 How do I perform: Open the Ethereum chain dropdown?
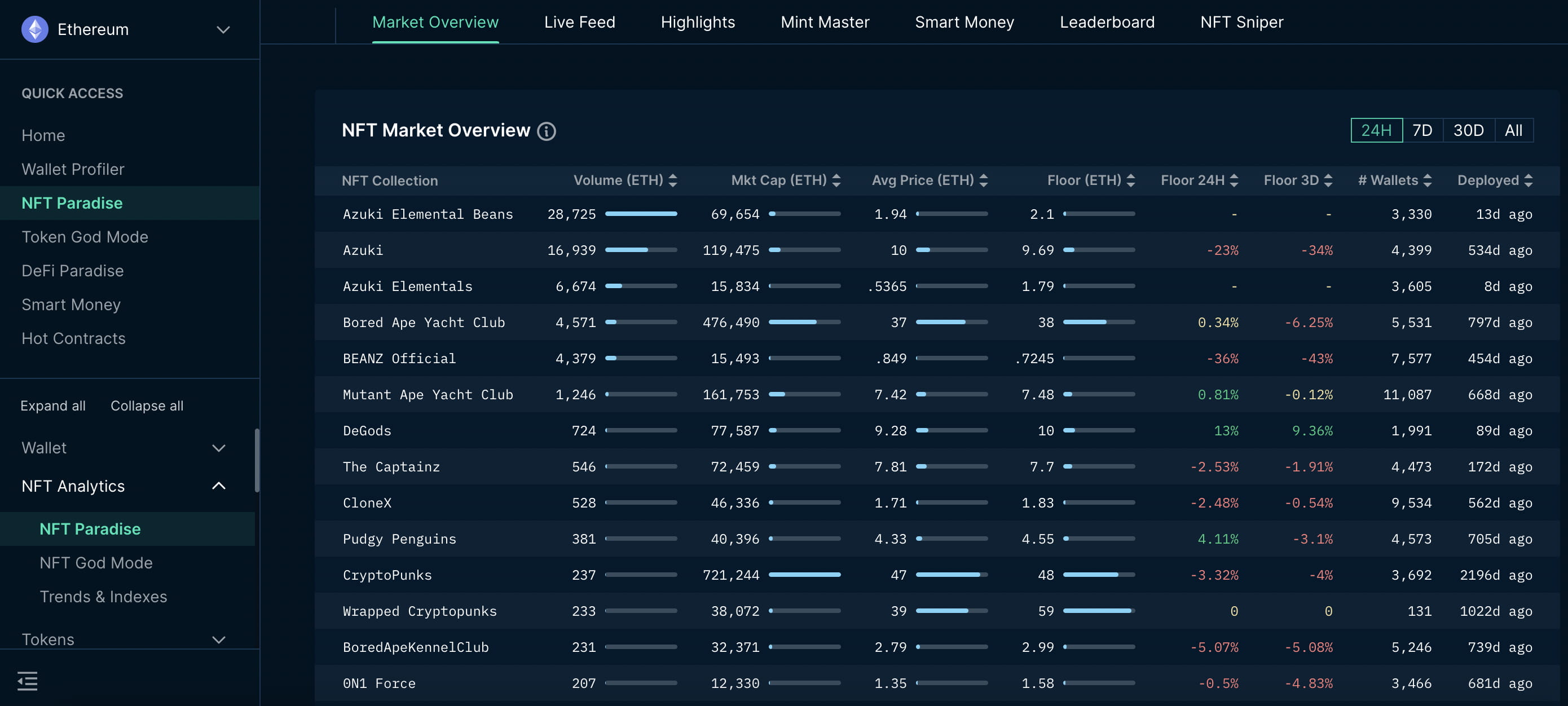[223, 29]
